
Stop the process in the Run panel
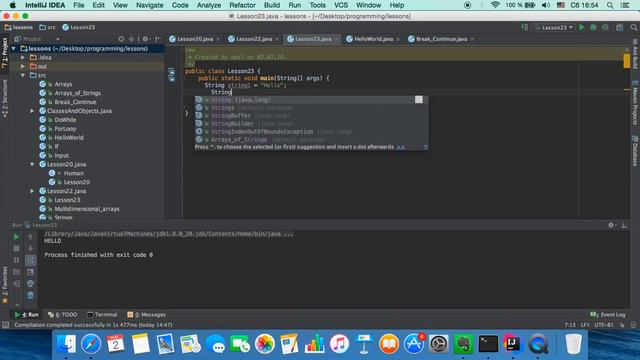(16, 248)
